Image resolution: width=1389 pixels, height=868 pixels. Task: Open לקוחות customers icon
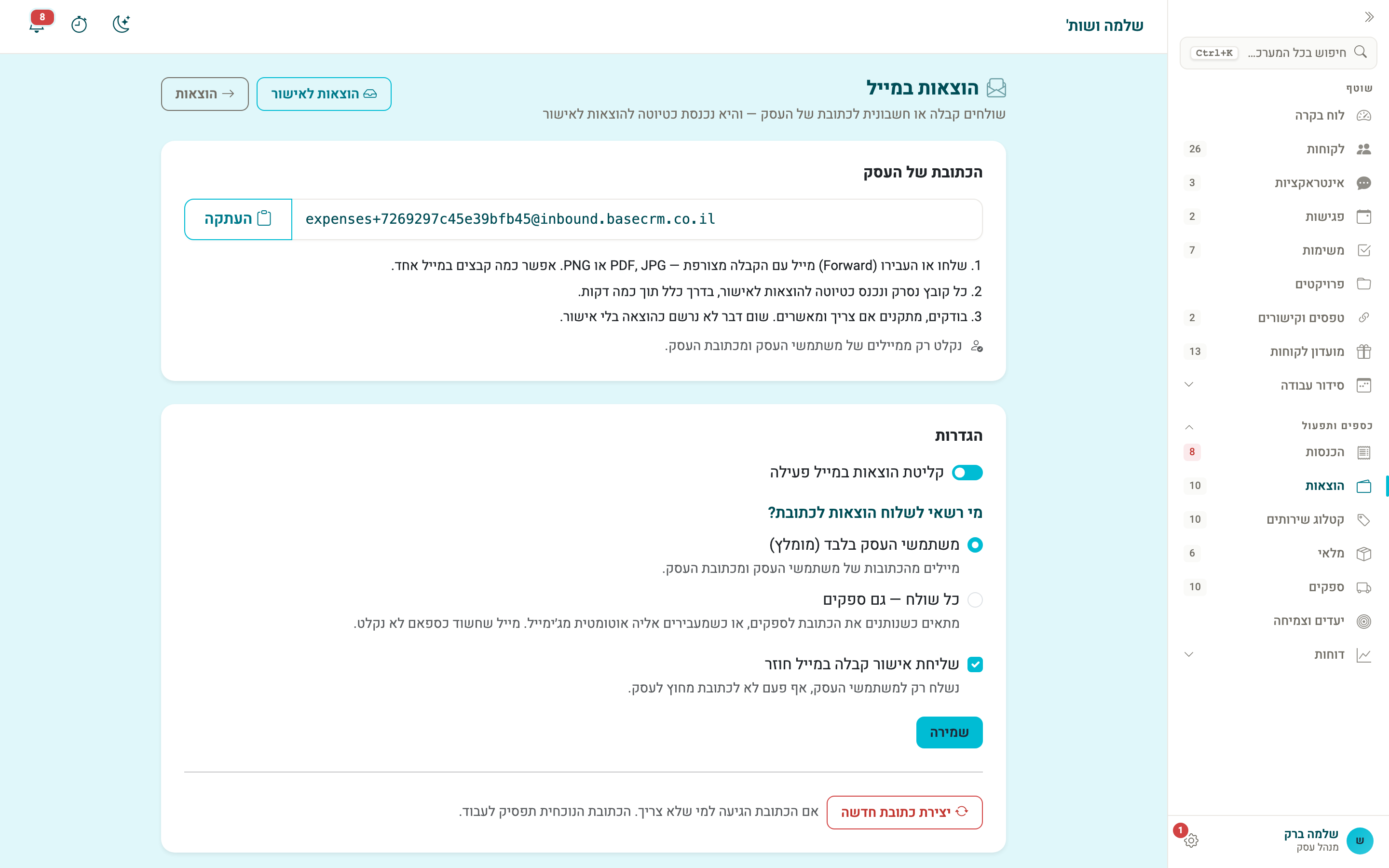(1364, 149)
